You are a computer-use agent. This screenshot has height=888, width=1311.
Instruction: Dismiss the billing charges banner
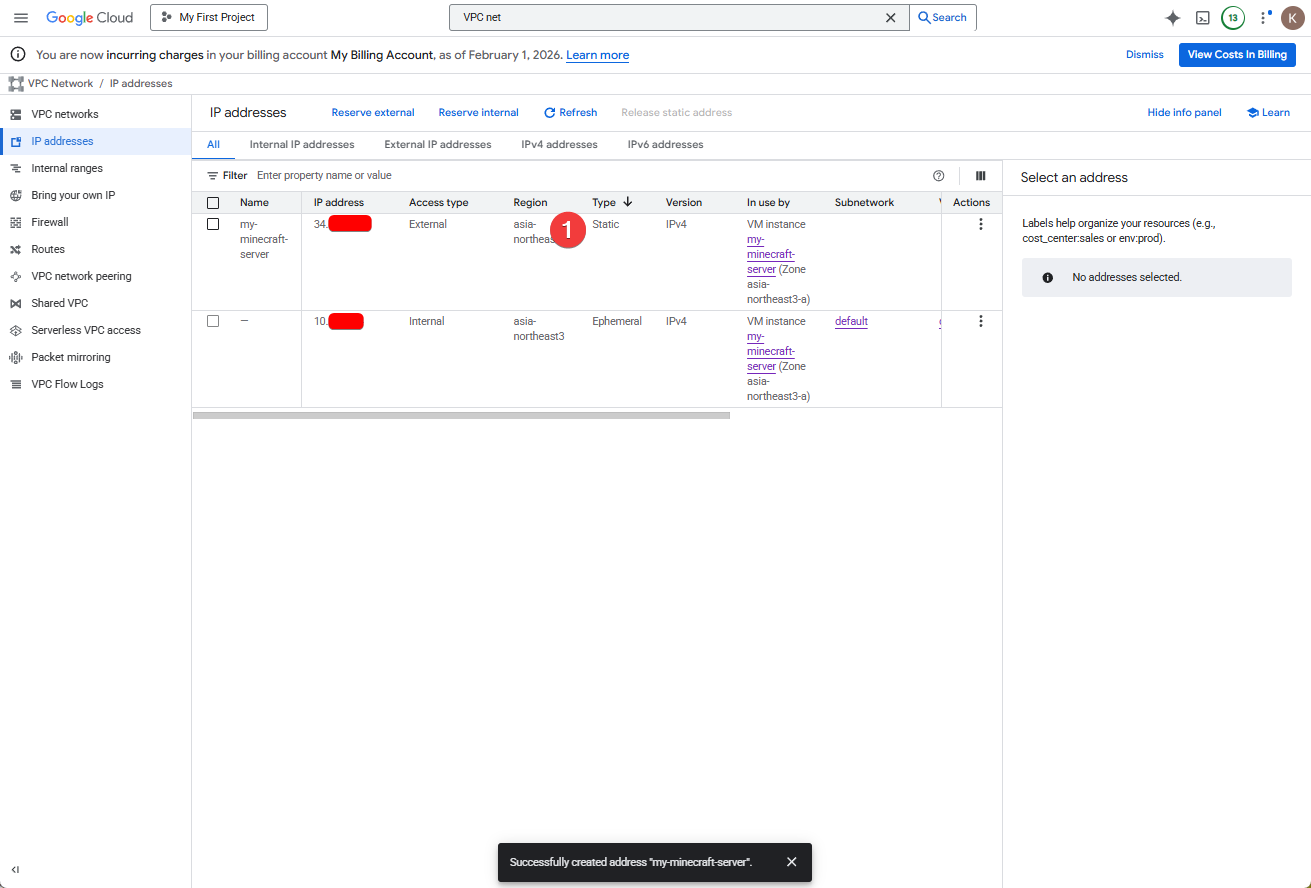(1145, 55)
